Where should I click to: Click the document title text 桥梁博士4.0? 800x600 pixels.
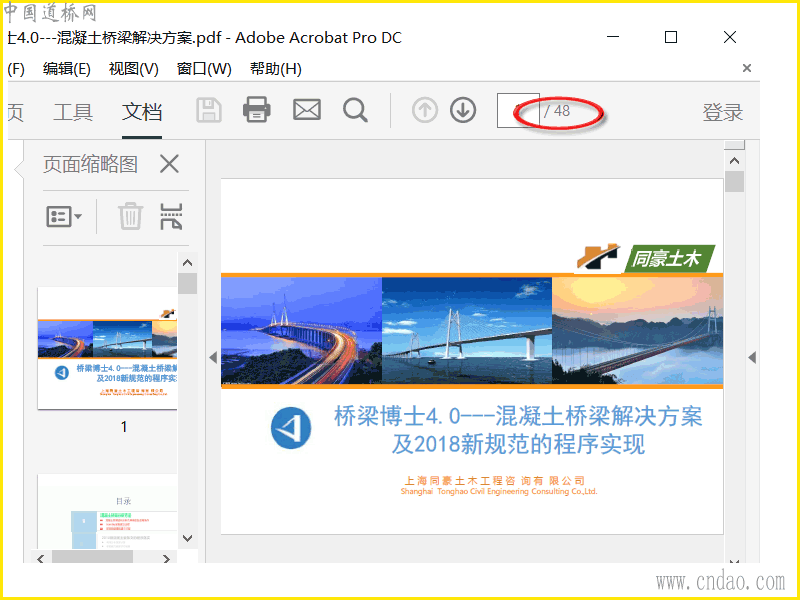click(x=518, y=430)
